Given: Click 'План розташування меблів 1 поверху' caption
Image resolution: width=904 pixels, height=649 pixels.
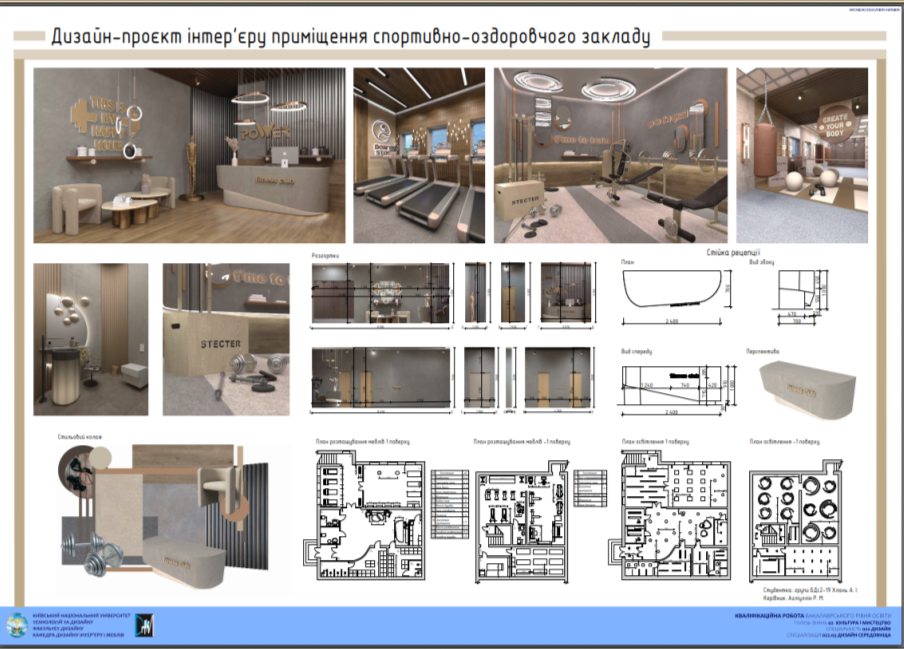Looking at the screenshot, I should coord(363,442).
